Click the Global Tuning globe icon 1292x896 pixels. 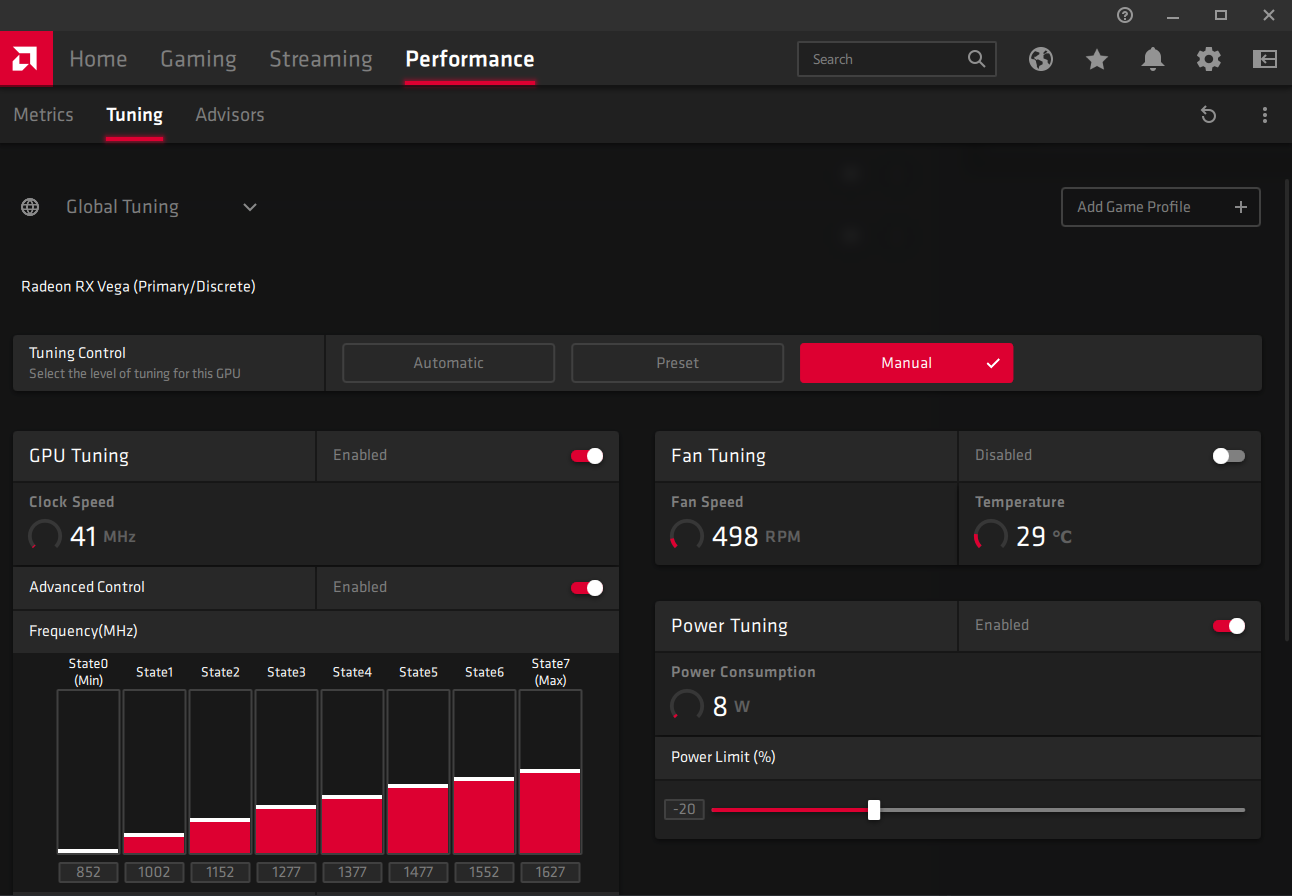(31, 207)
